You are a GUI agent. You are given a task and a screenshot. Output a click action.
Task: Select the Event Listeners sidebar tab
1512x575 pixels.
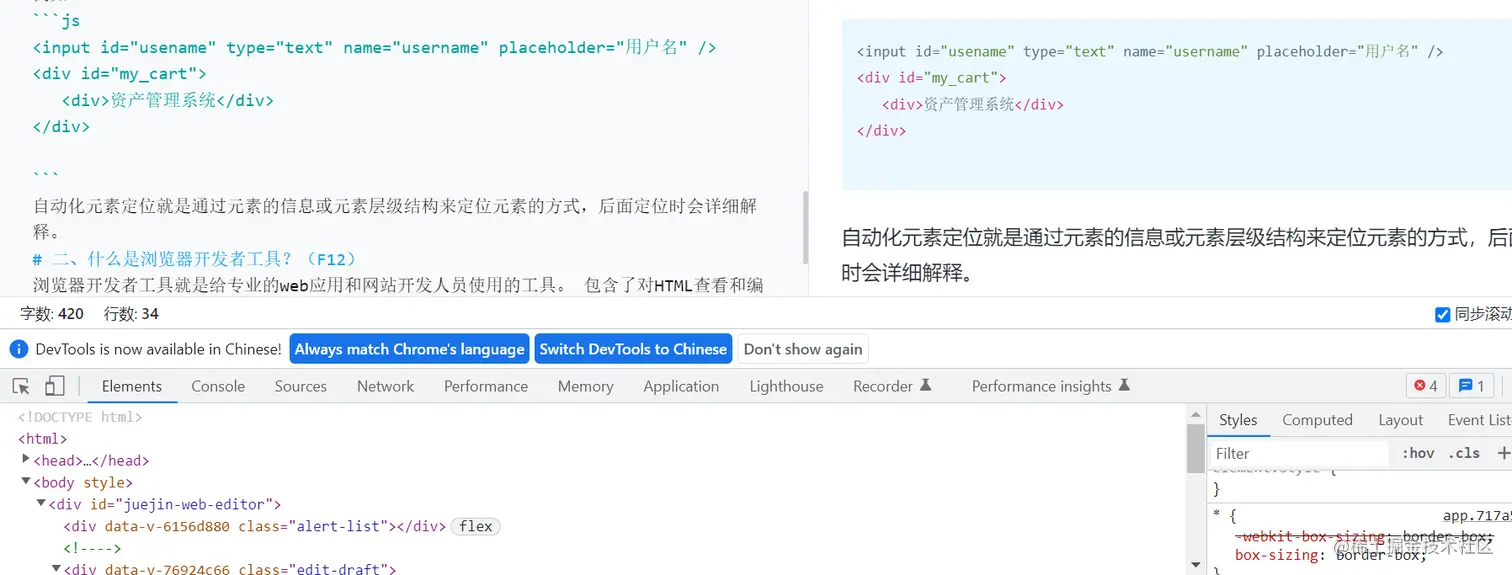[1479, 420]
